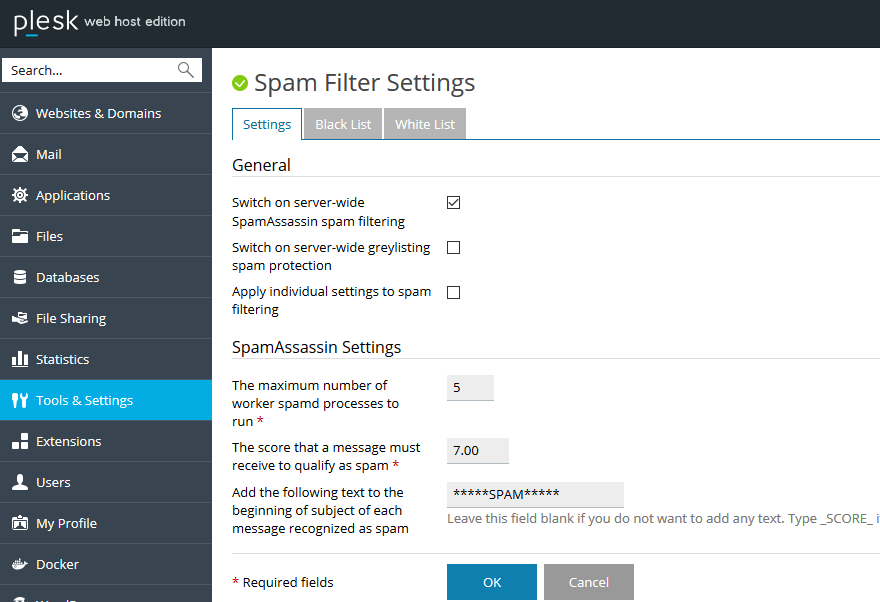Click the File Sharing hand icon
Image resolution: width=880 pixels, height=602 pixels.
pos(20,318)
